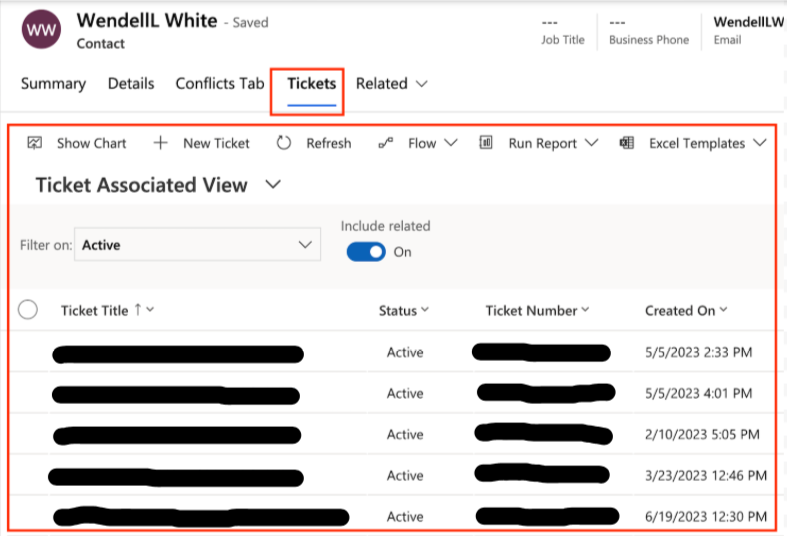The width and height of the screenshot is (787, 536).
Task: Open the Conflicts Tab
Action: tap(219, 83)
